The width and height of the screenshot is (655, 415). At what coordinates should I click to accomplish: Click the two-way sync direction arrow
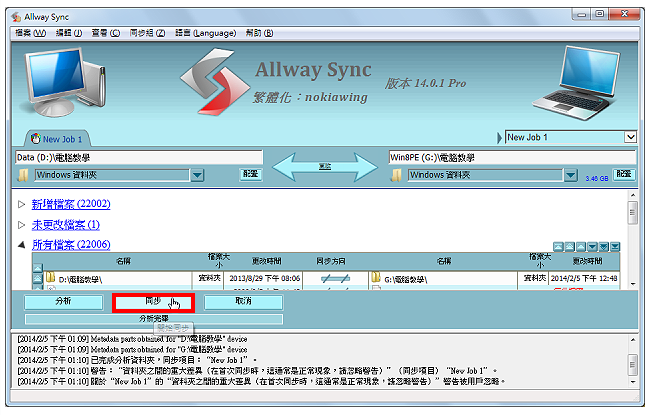(325, 167)
